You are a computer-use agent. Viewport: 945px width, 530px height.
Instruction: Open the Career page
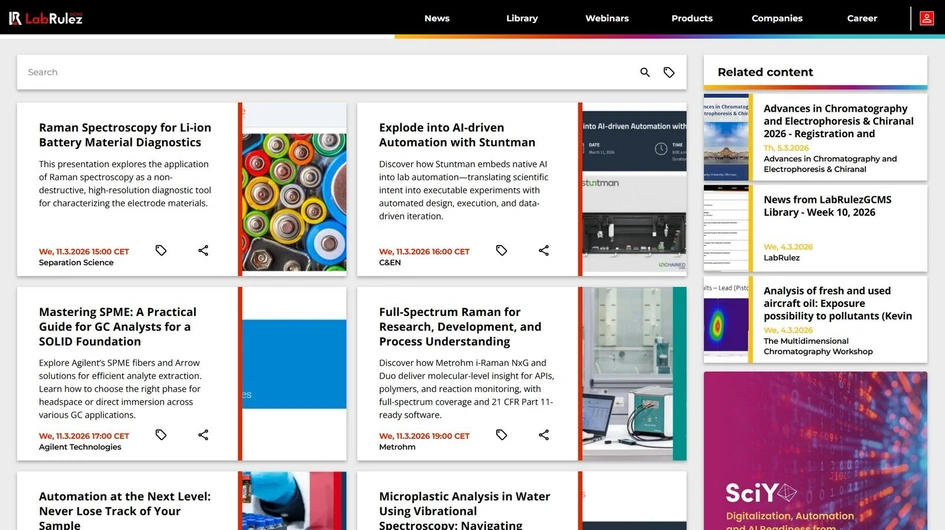tap(862, 18)
